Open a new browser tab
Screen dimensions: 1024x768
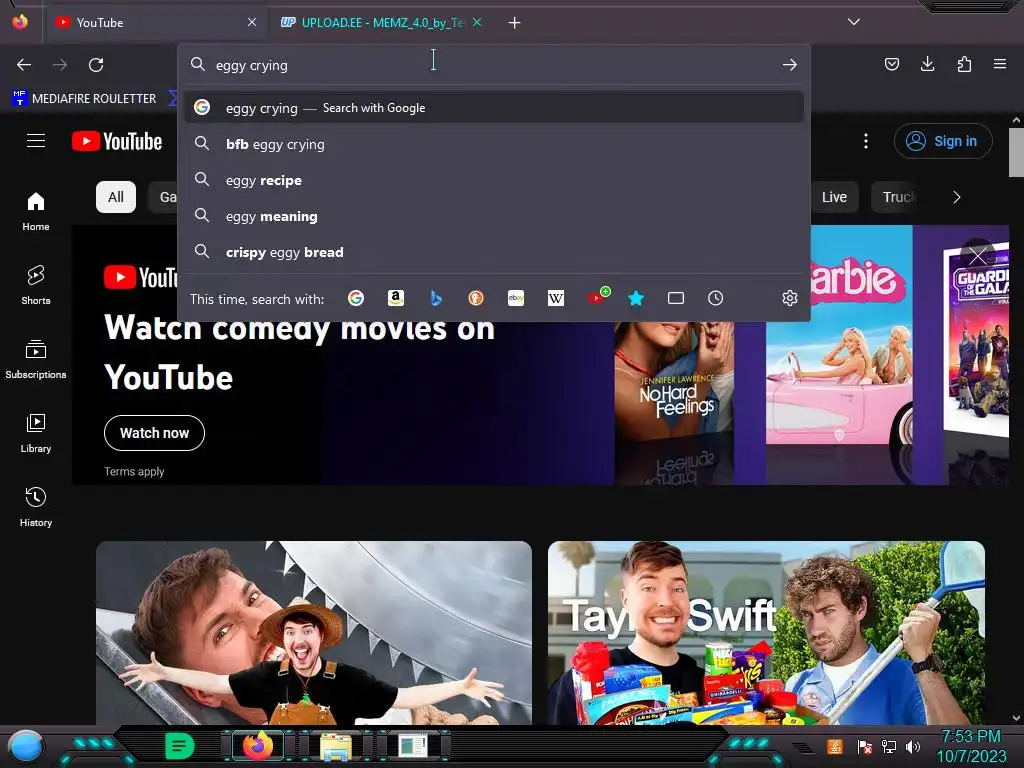click(x=515, y=23)
